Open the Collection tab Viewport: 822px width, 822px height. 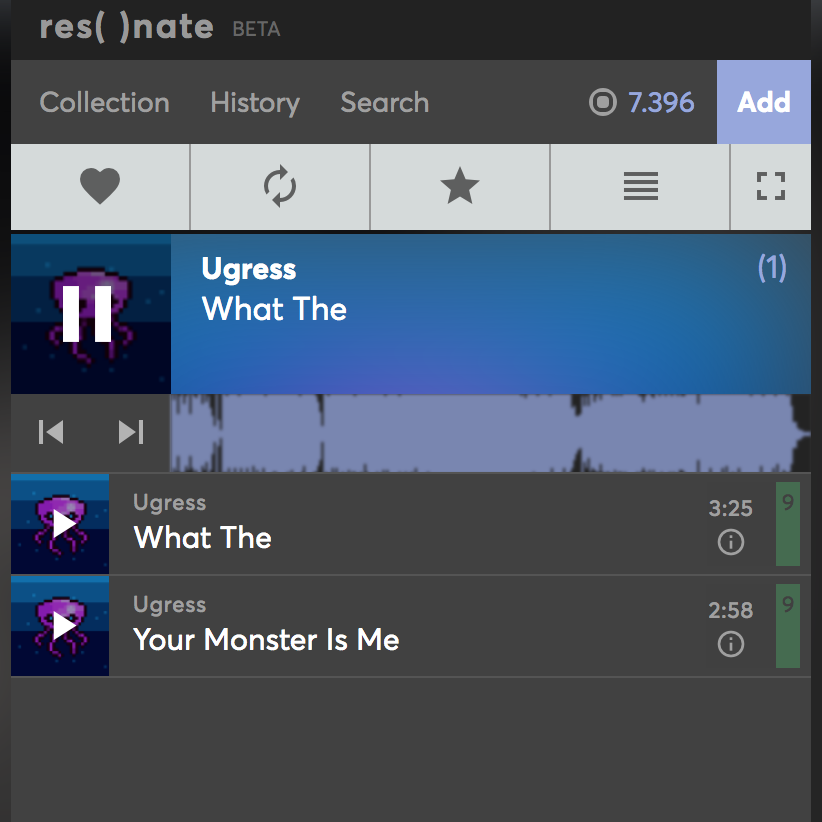104,102
